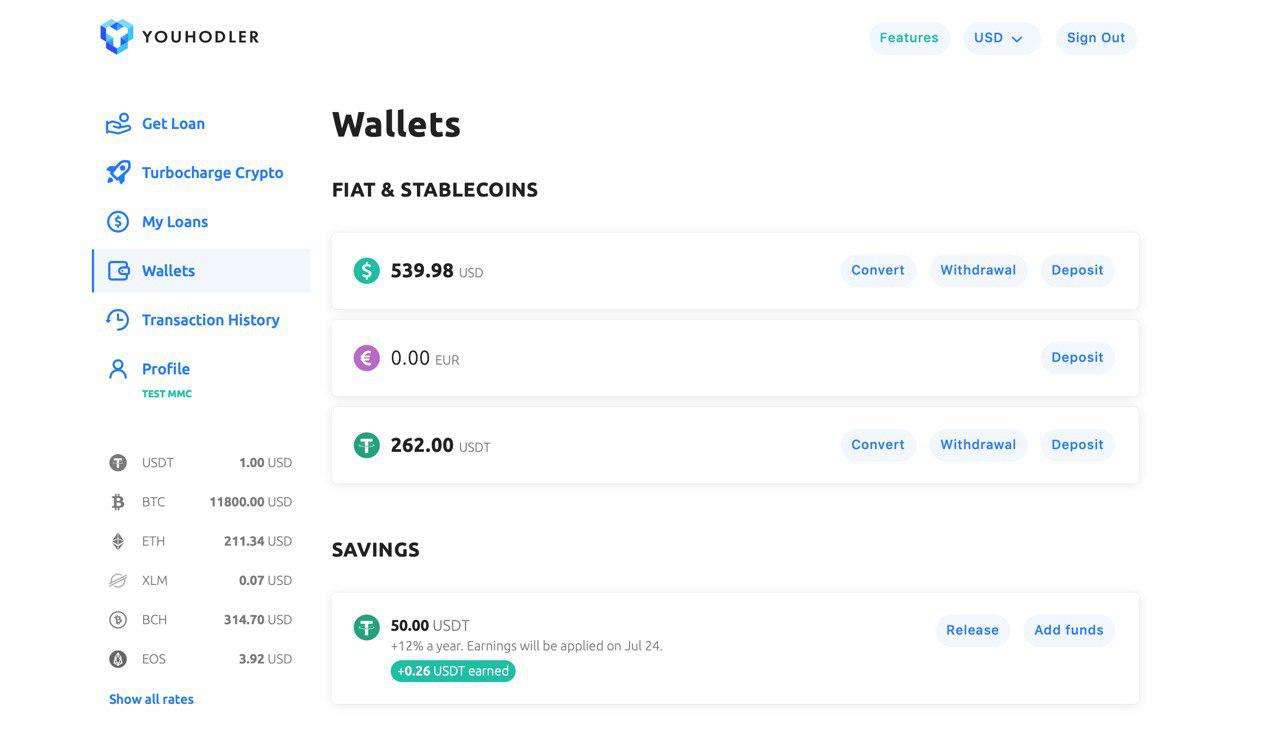Select the Tether icon in Savings row

pyautogui.click(x=367, y=628)
